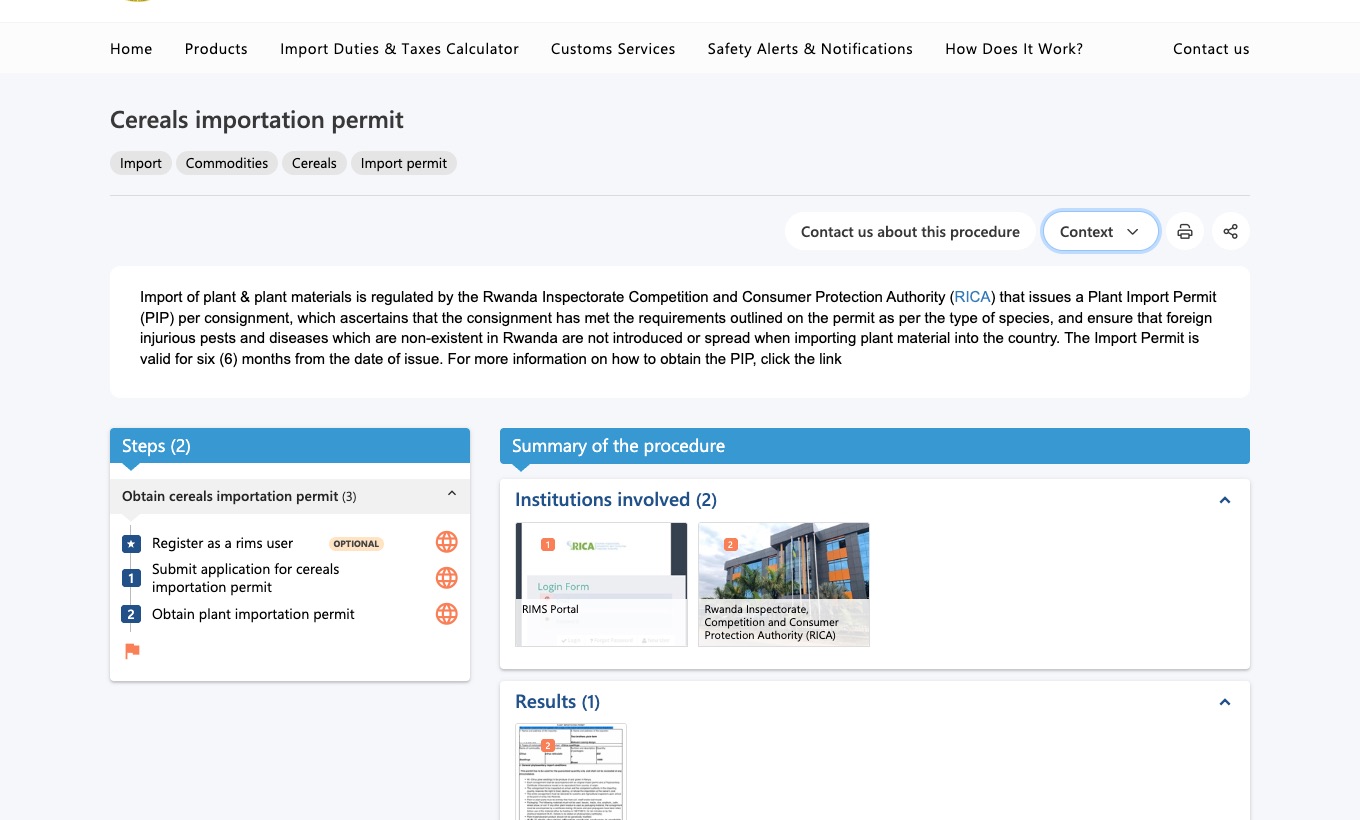Collapse Obtain cereals importation permit group
This screenshot has height=820, width=1360.
tap(452, 494)
